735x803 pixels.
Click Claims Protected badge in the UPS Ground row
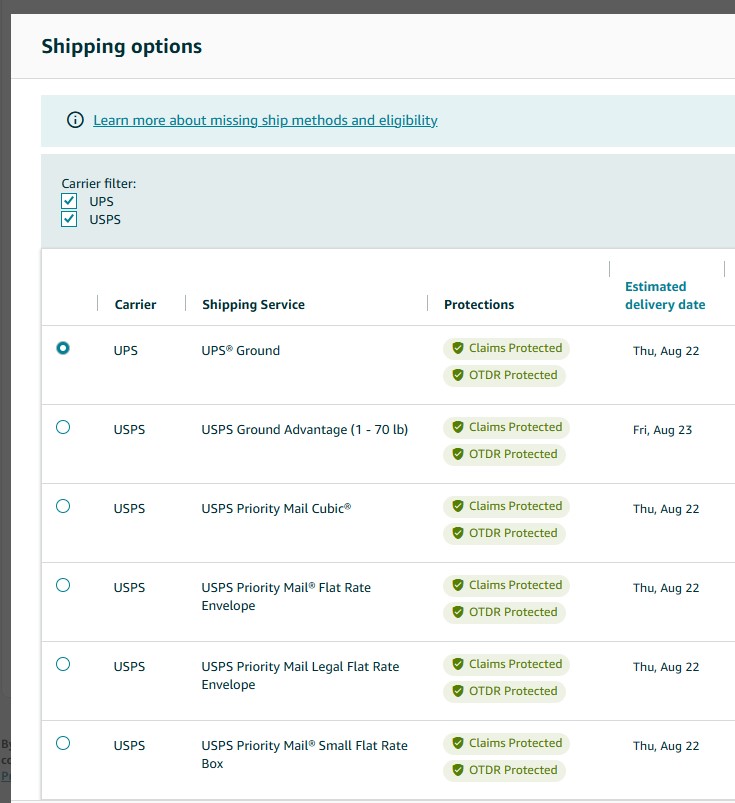click(x=507, y=348)
